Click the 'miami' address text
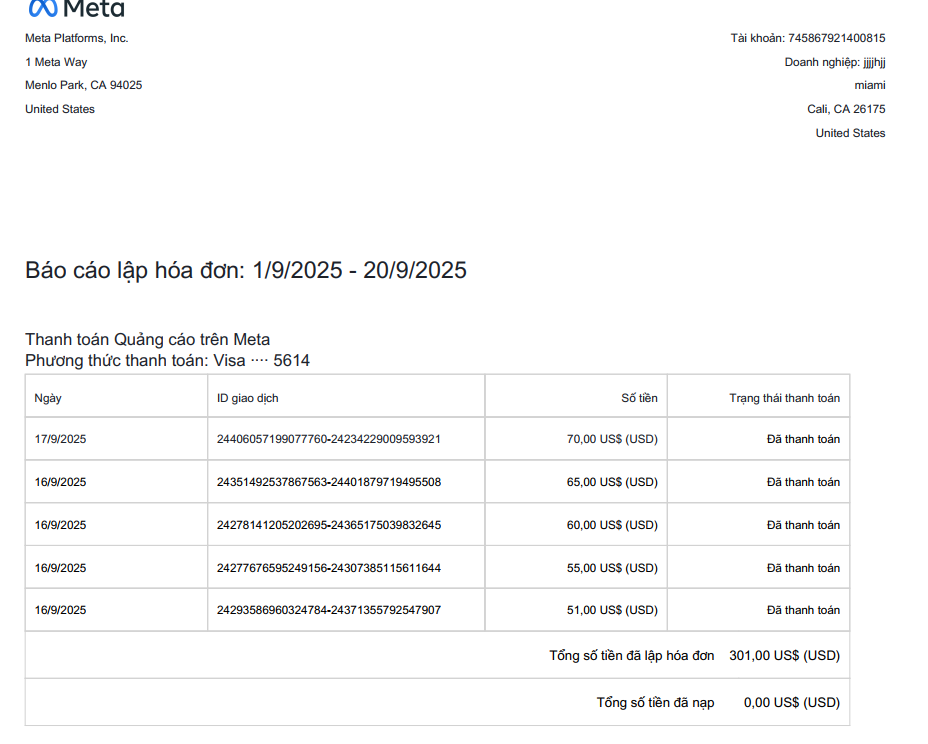The height and width of the screenshot is (744, 928). [x=870, y=85]
